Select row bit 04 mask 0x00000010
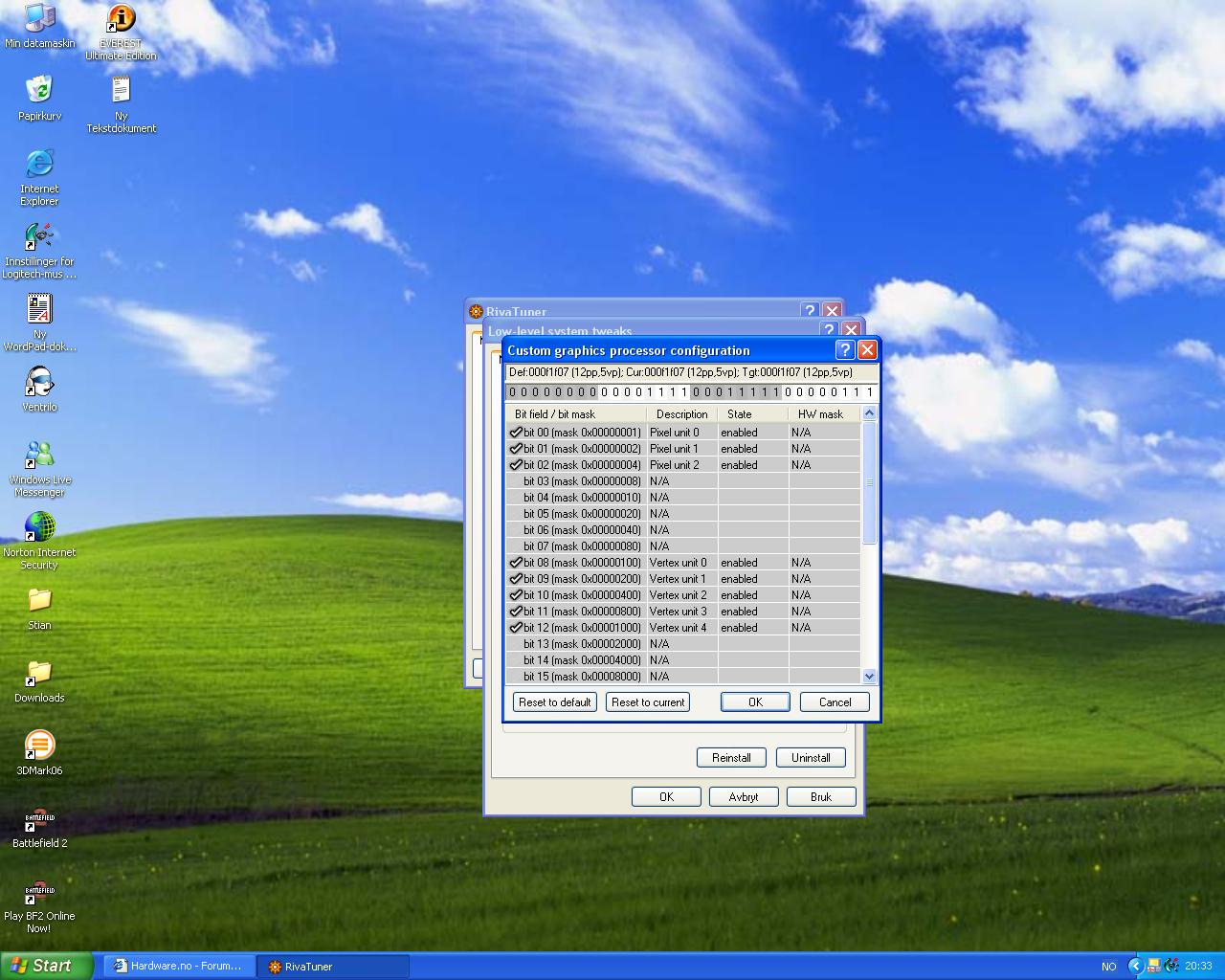Viewport: 1225px width, 980px height. [x=683, y=498]
